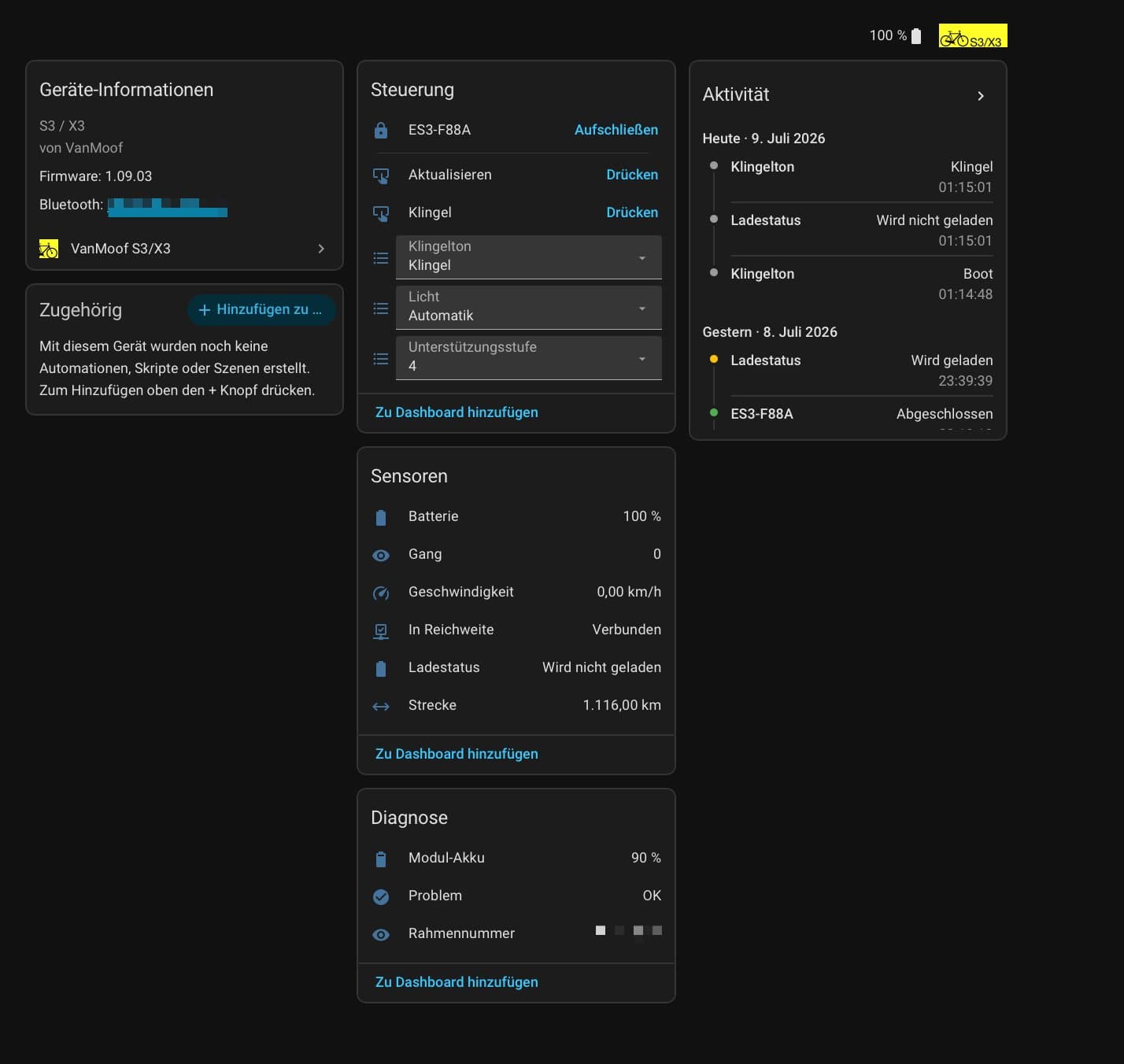Image resolution: width=1124 pixels, height=1064 pixels.
Task: Click the battery icon in the top bar
Action: [916, 35]
